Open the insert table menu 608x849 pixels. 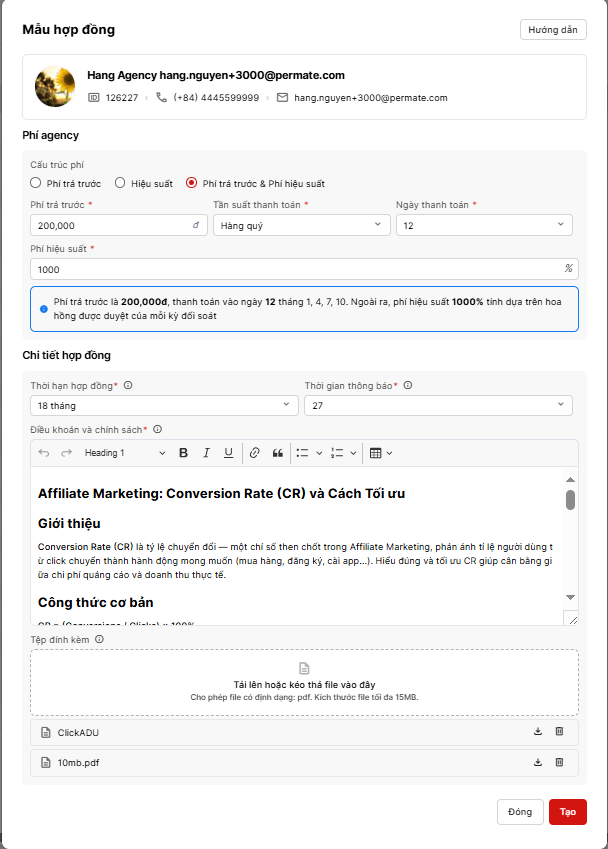pos(381,453)
